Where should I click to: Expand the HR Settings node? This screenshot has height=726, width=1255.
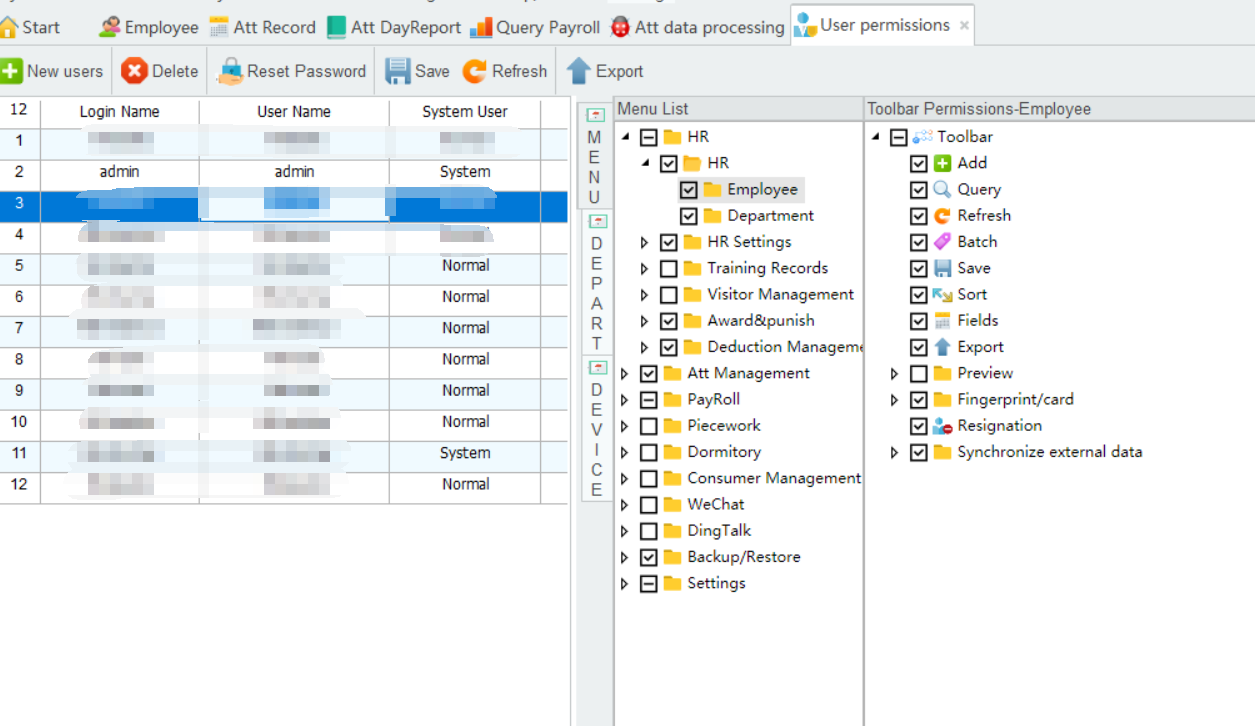644,242
